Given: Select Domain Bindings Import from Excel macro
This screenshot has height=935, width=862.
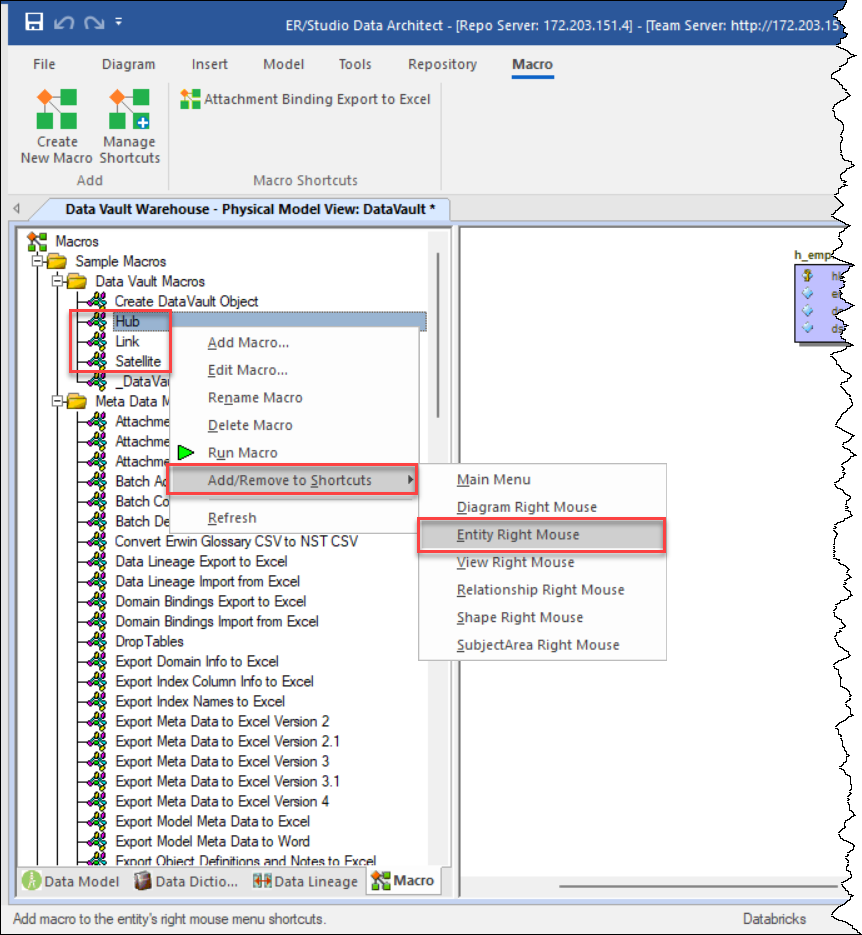Looking at the screenshot, I should (x=217, y=621).
